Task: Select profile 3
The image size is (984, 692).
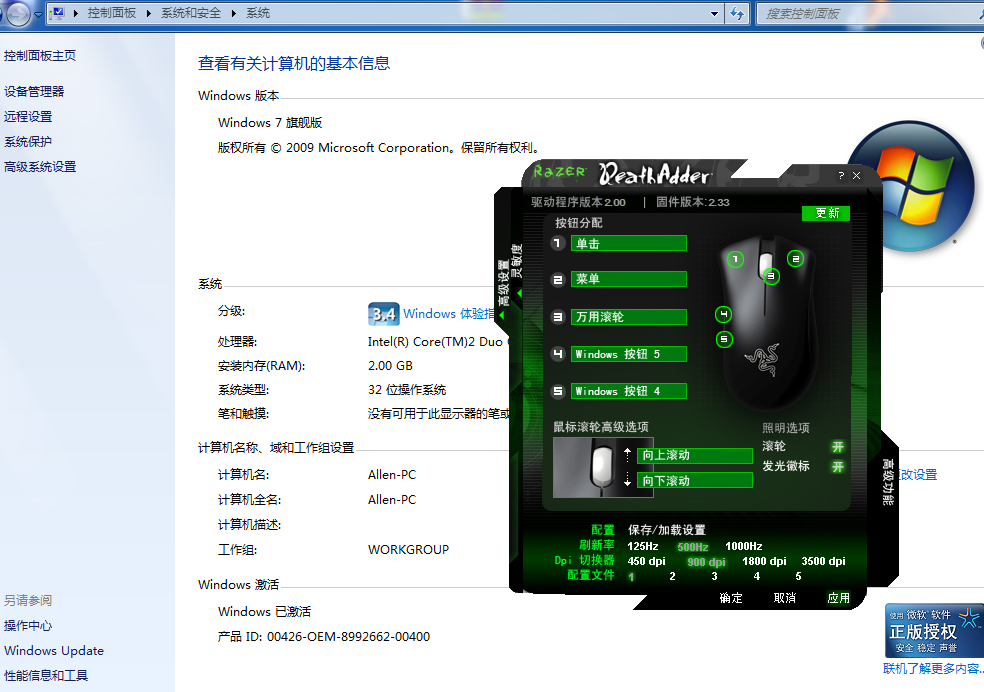Action: pos(714,576)
